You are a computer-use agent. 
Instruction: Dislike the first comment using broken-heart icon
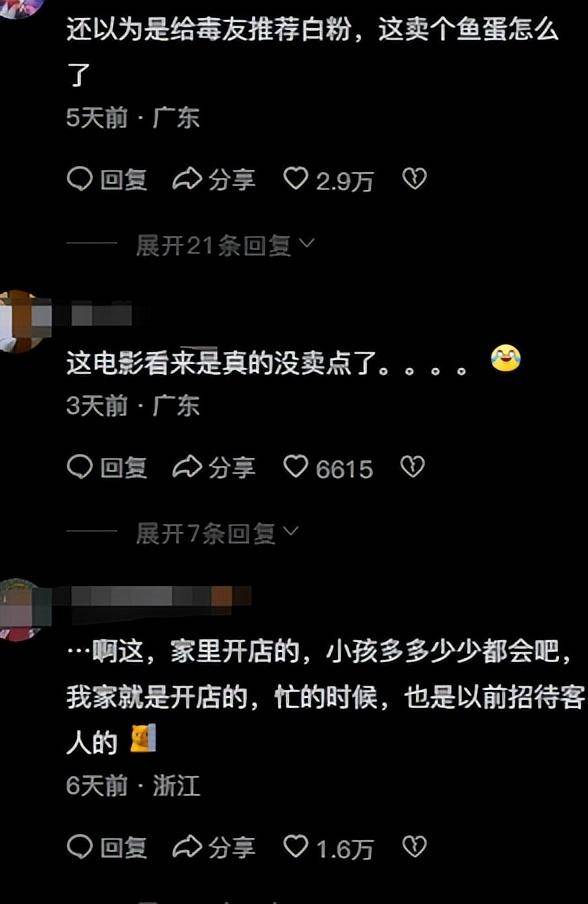click(414, 179)
